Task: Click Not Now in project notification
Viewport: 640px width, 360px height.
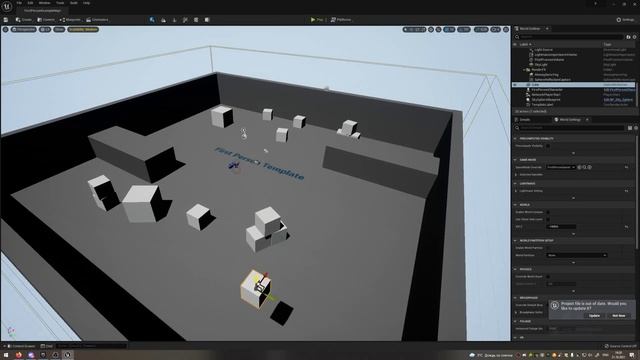Action: point(619,316)
